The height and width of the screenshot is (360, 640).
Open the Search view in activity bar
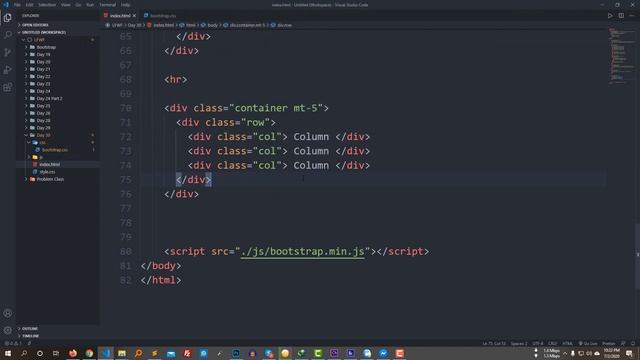(7, 35)
